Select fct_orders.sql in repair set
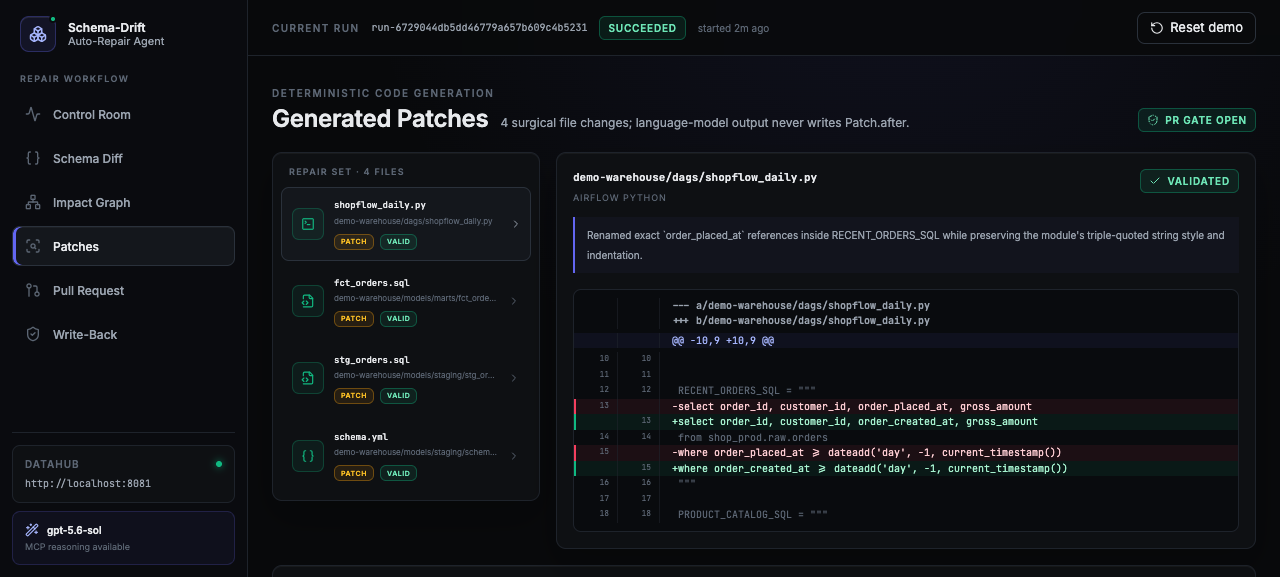Image resolution: width=1280 pixels, height=577 pixels. (x=406, y=301)
